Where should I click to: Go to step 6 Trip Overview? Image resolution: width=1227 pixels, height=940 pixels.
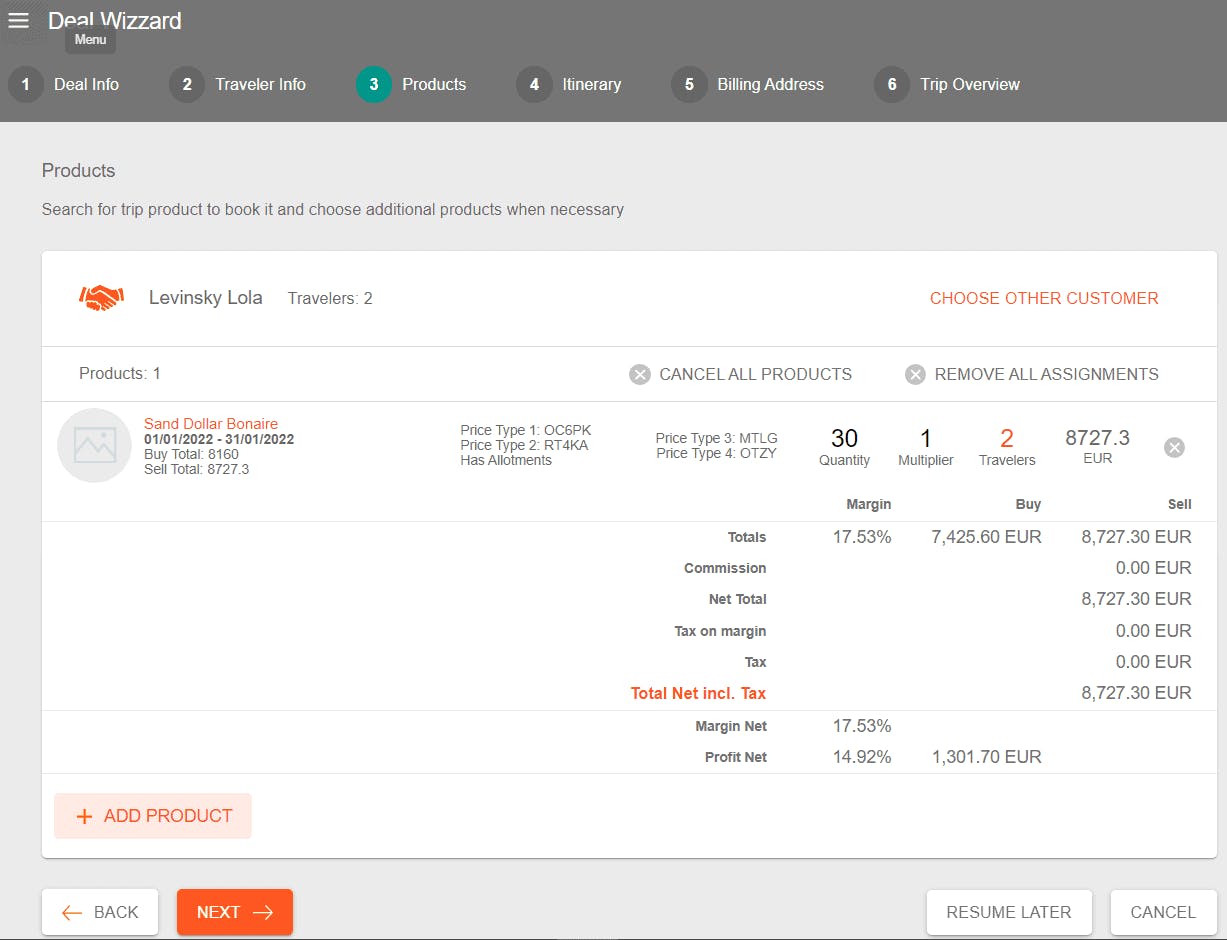947,84
